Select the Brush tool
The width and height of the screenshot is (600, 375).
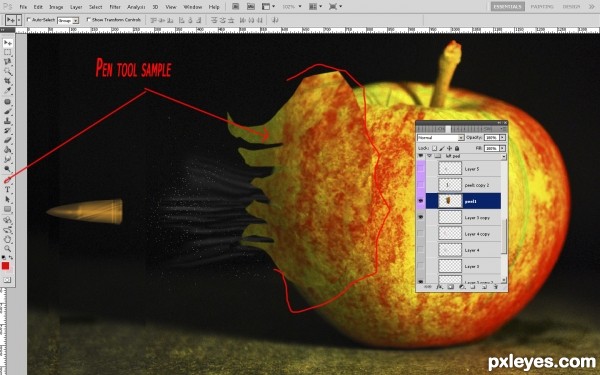tap(8, 111)
